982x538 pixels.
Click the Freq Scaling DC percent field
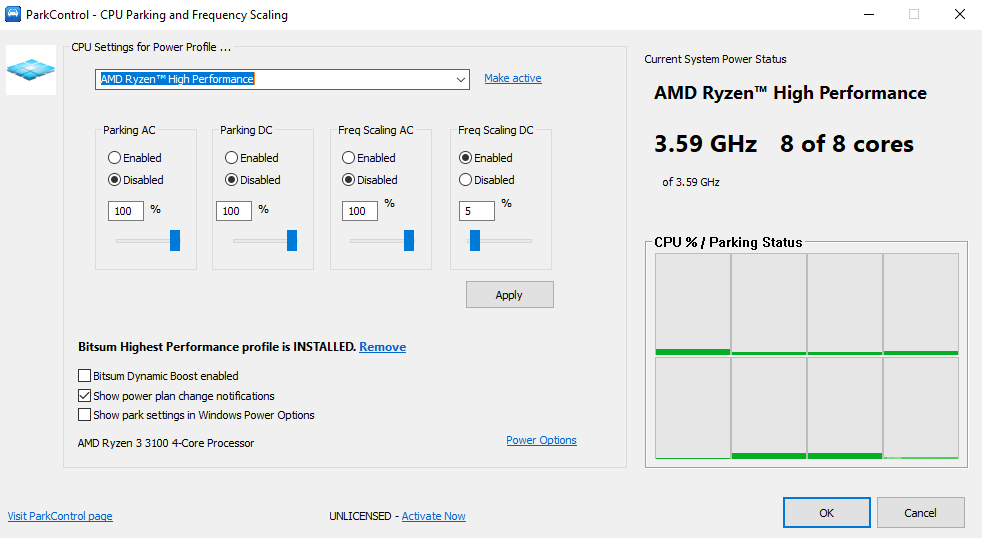(x=477, y=211)
